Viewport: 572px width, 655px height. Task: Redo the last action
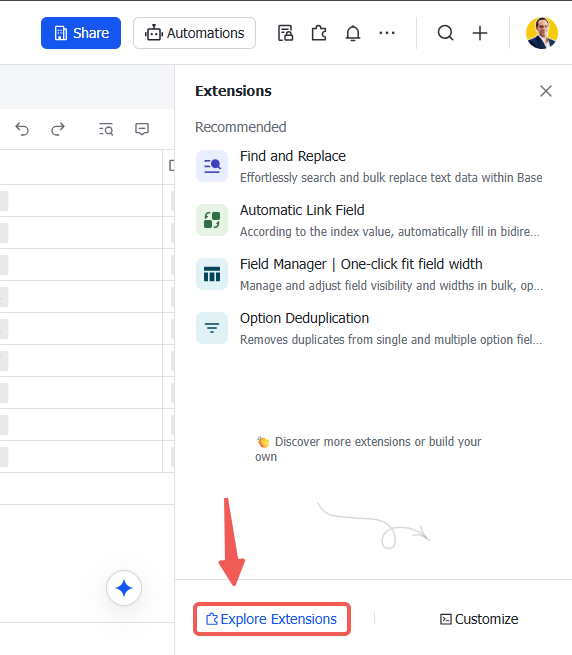tap(58, 129)
